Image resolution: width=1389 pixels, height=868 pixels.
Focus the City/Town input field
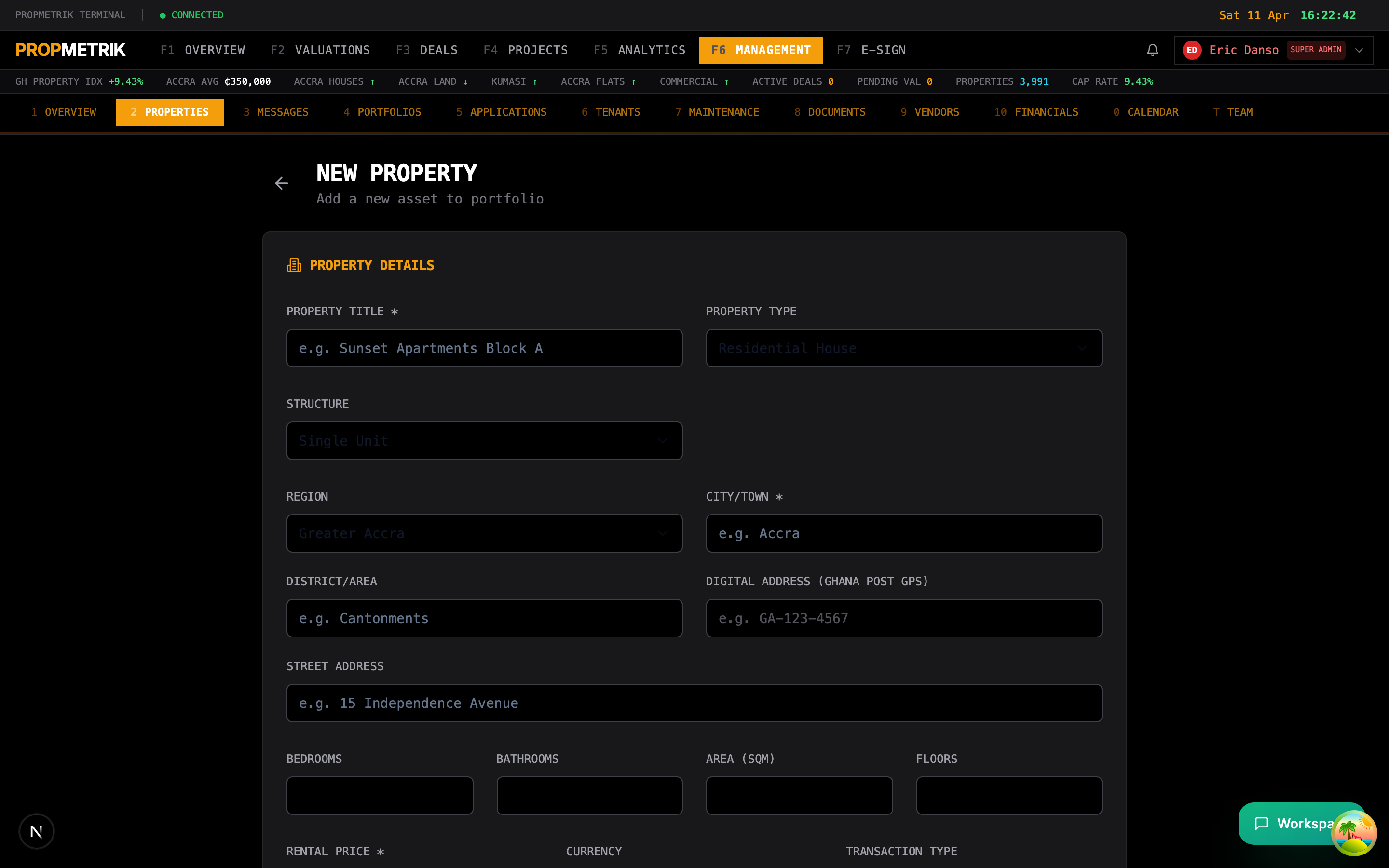903,533
